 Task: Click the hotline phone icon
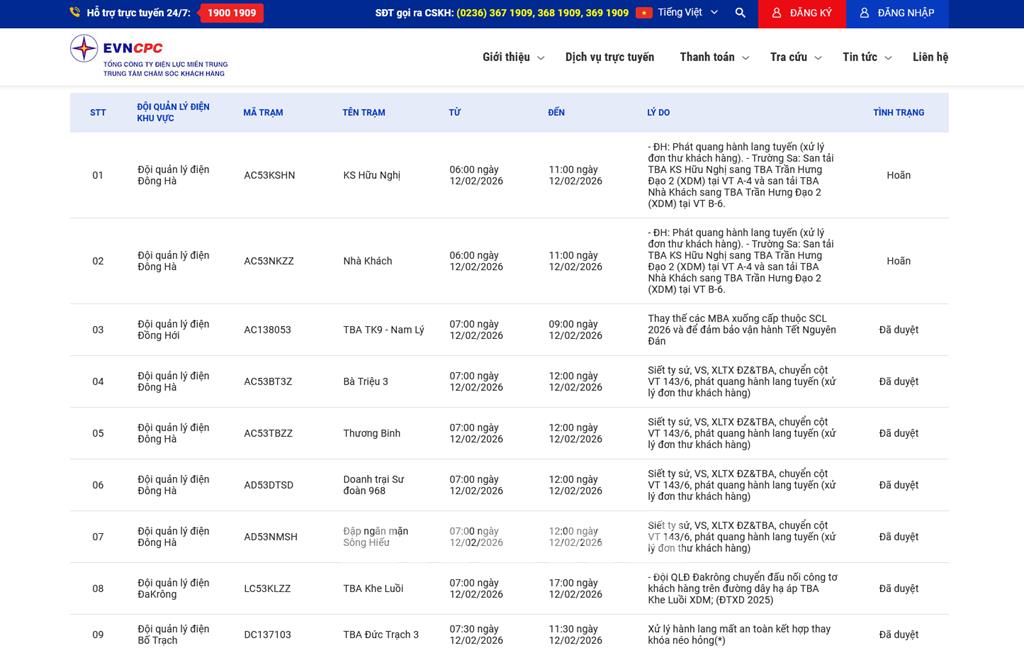click(x=75, y=13)
